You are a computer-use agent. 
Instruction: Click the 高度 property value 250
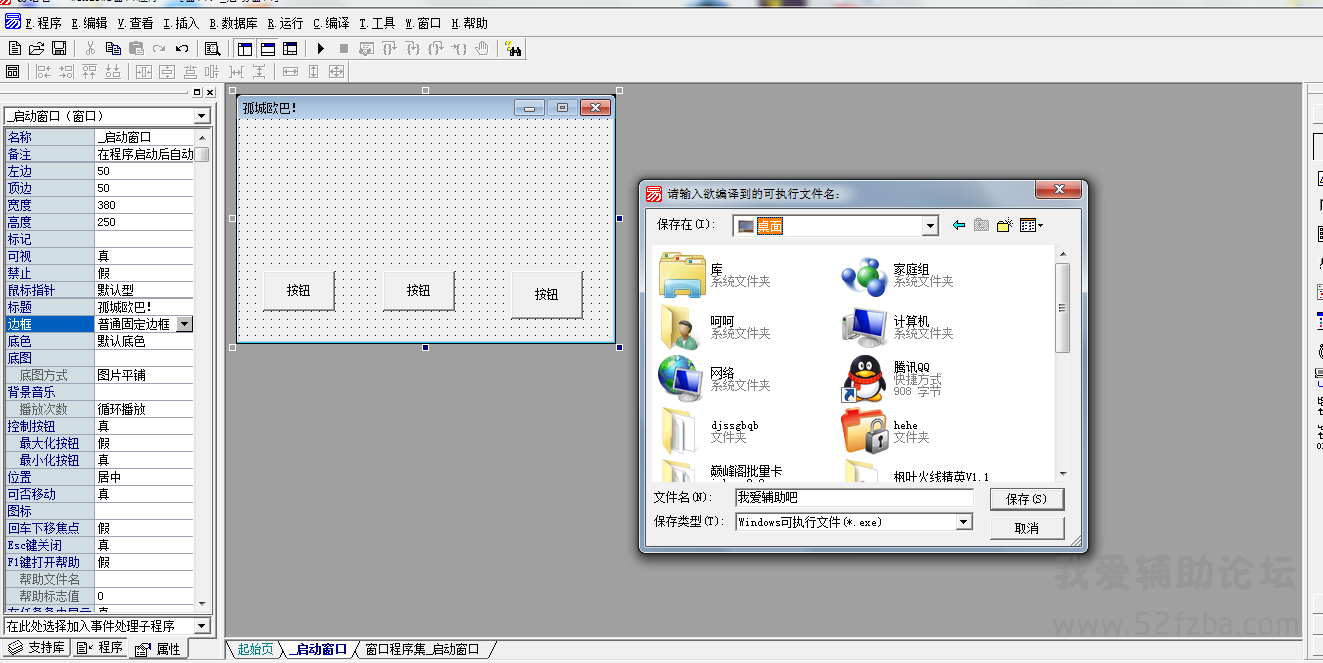click(x=144, y=222)
